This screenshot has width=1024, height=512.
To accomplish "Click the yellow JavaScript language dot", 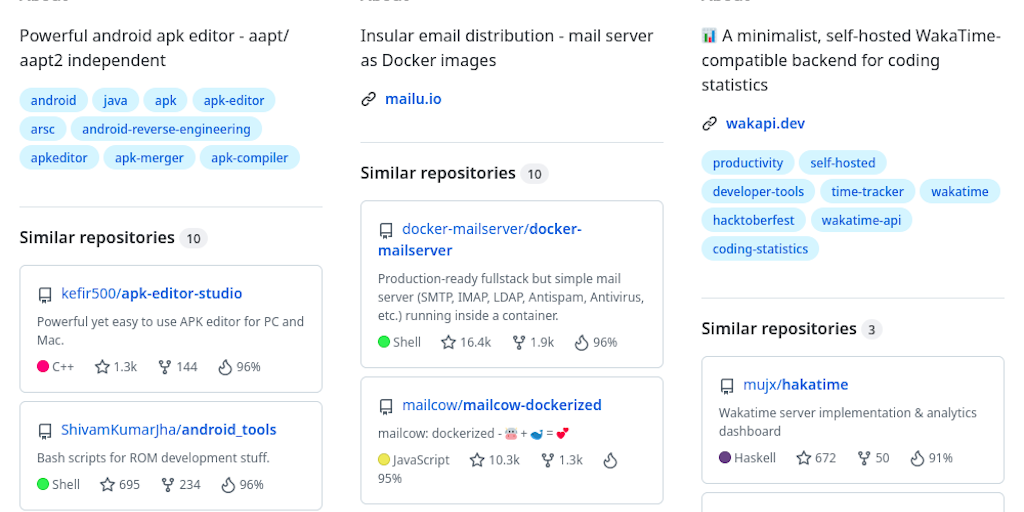I will [x=384, y=460].
